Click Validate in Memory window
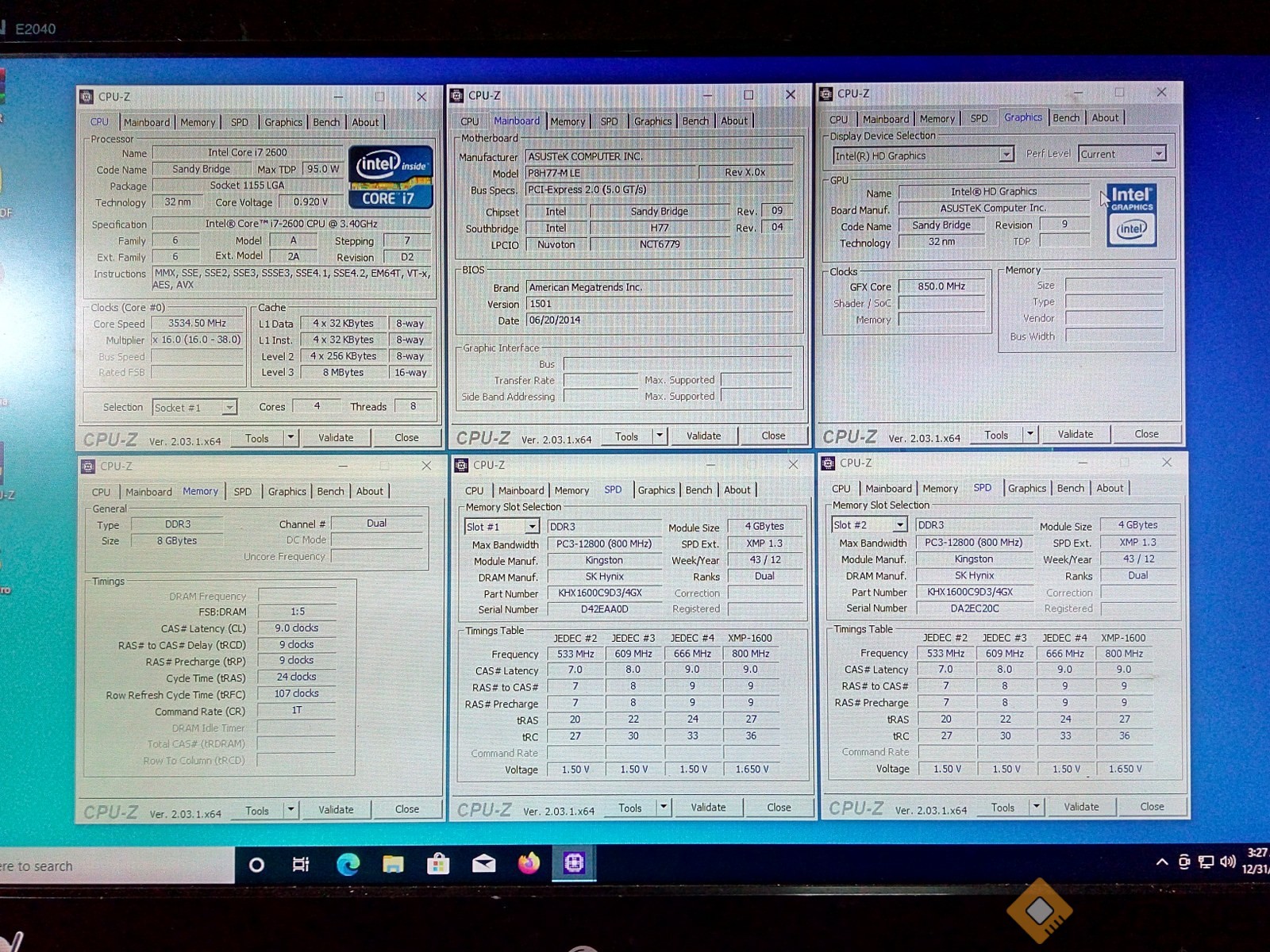Image resolution: width=1270 pixels, height=952 pixels. [x=336, y=810]
